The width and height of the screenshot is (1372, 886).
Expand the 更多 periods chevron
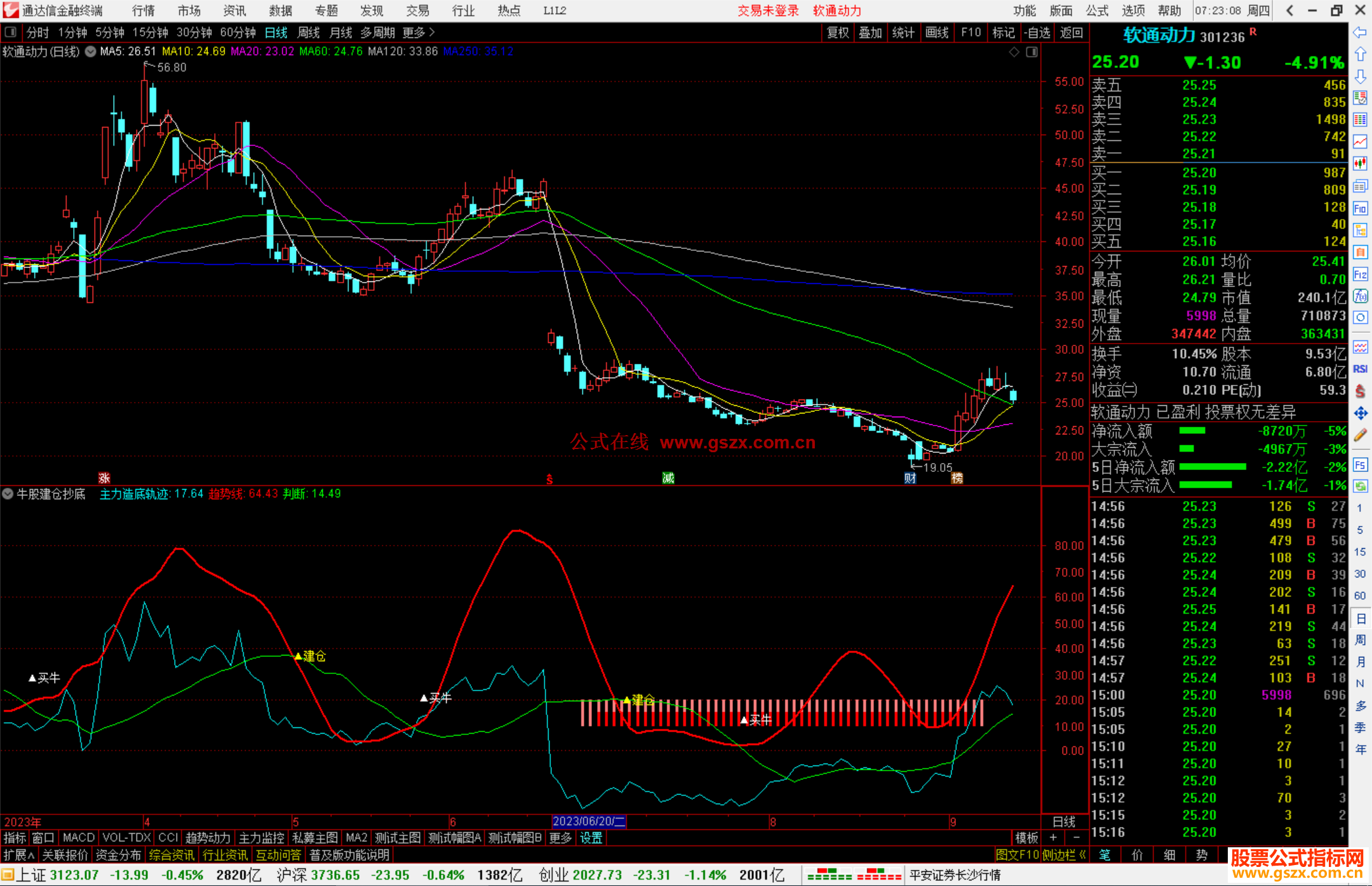431,32
